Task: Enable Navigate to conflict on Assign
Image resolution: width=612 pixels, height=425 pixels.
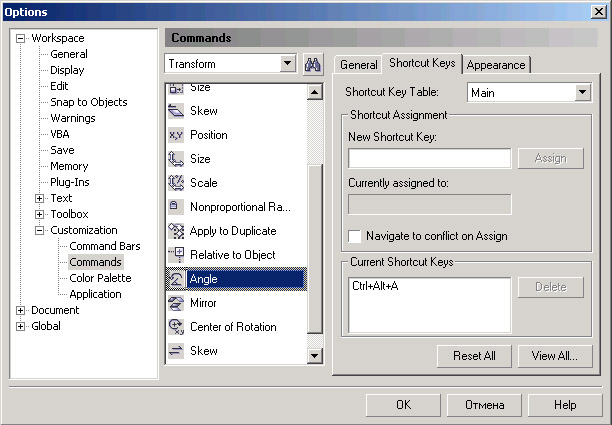Action: coord(354,236)
